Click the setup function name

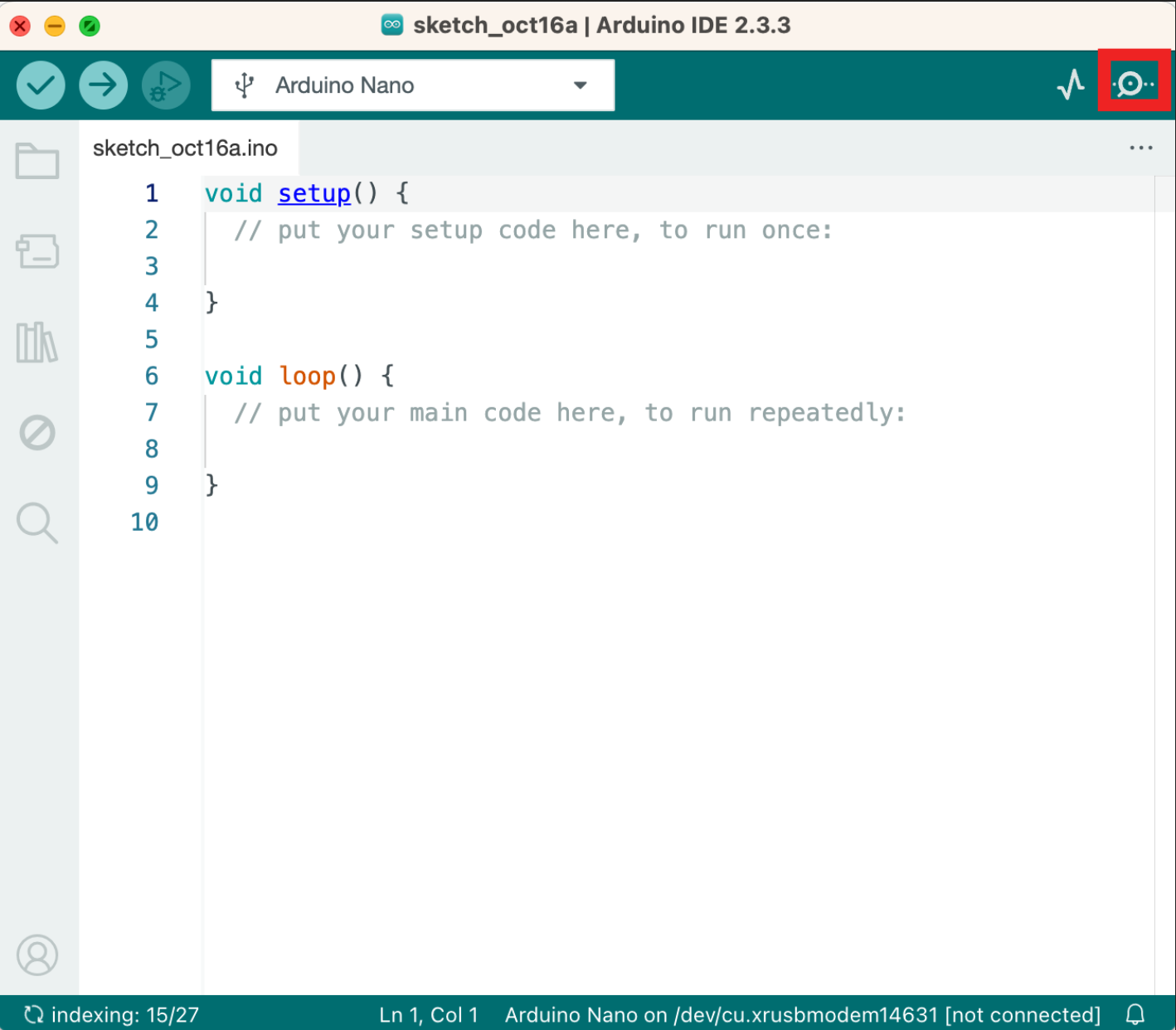[314, 193]
